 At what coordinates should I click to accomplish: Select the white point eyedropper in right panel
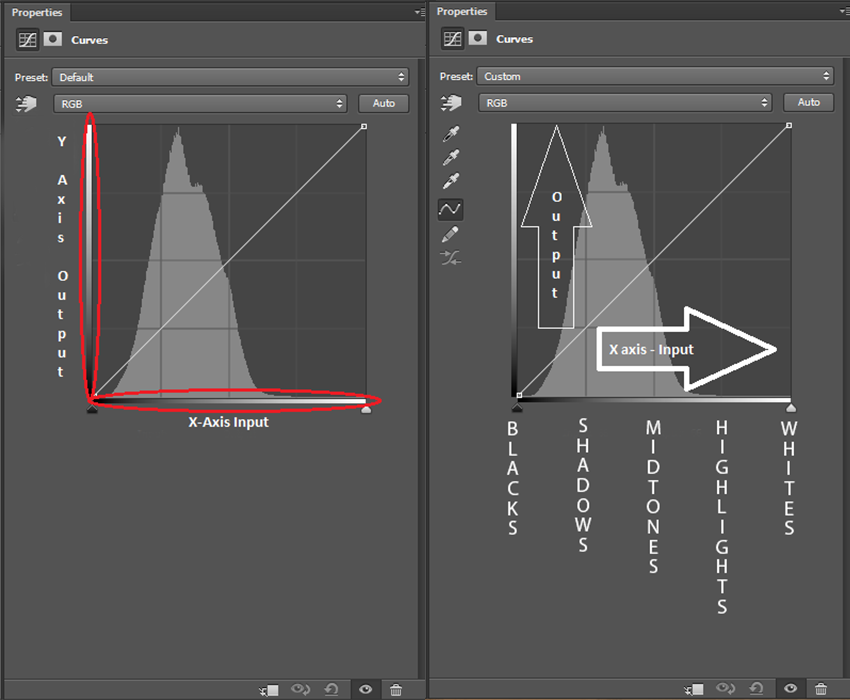[451, 182]
